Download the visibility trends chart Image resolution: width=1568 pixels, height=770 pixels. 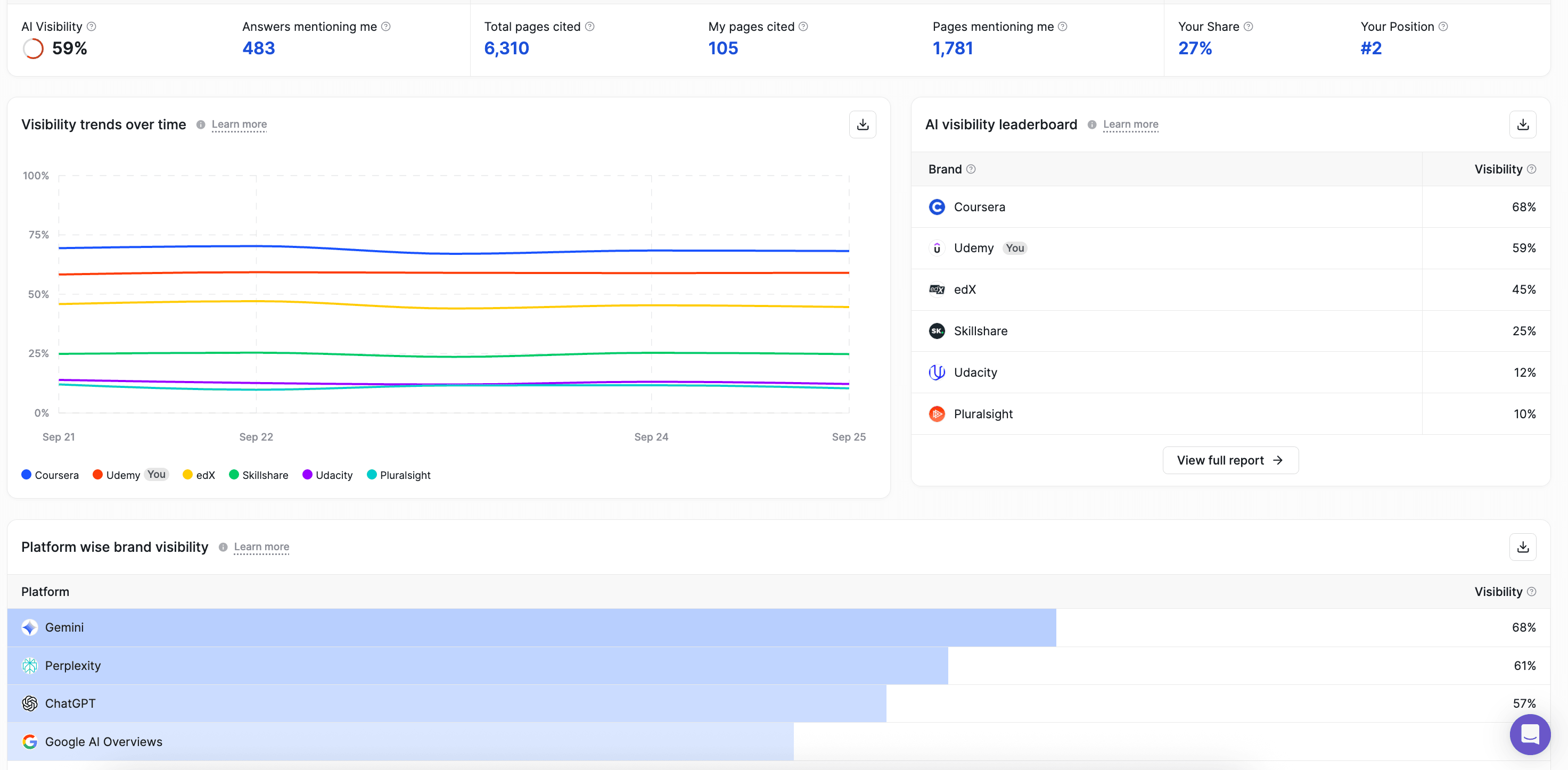pos(862,125)
